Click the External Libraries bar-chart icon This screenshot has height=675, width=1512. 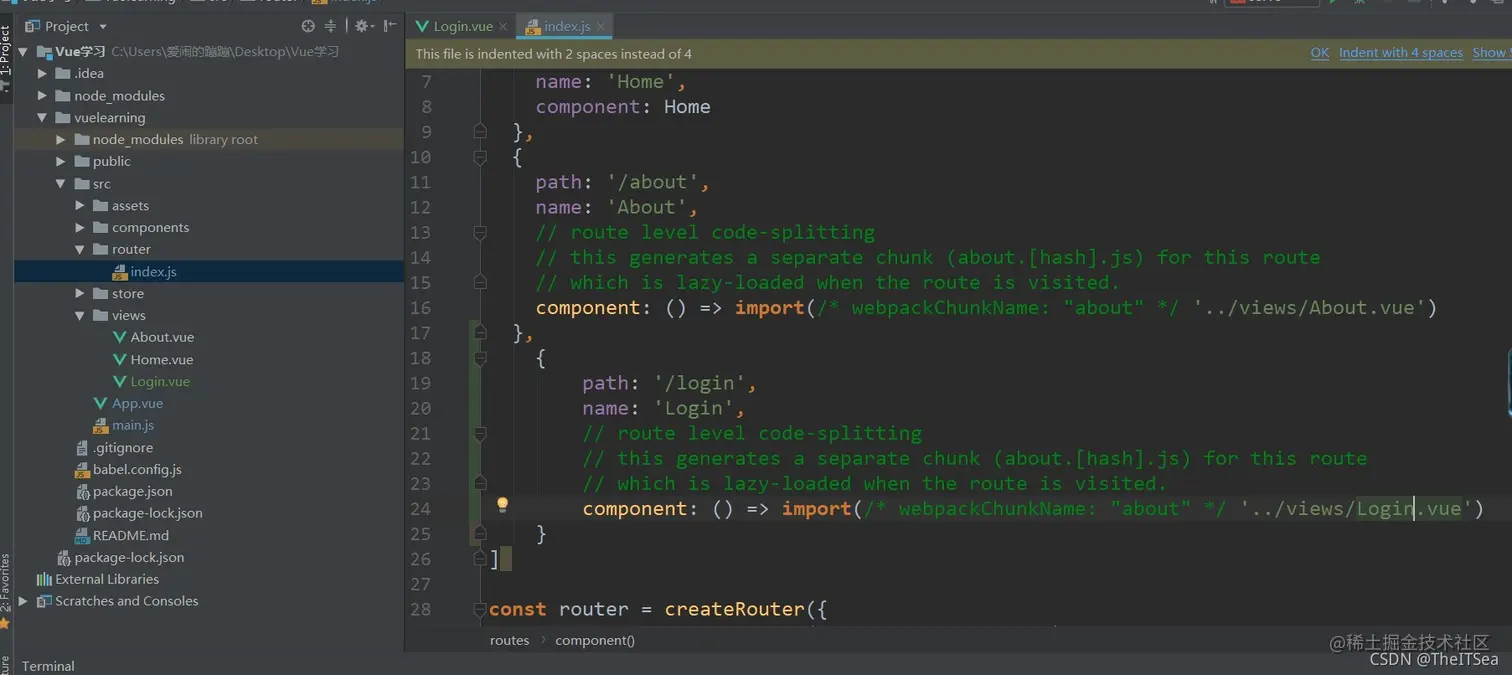tap(44, 580)
